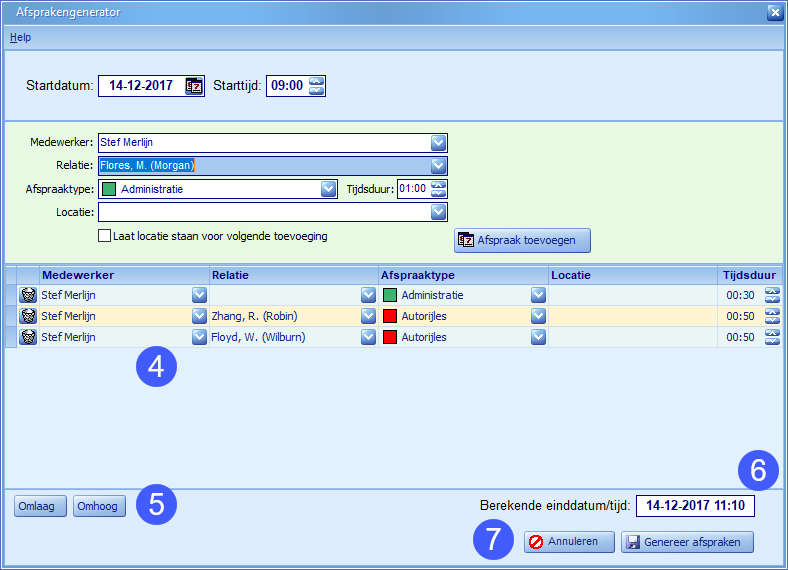Open Medewerker dropdown on the Floyd row
Viewport: 788px width, 570px height.
pos(200,337)
